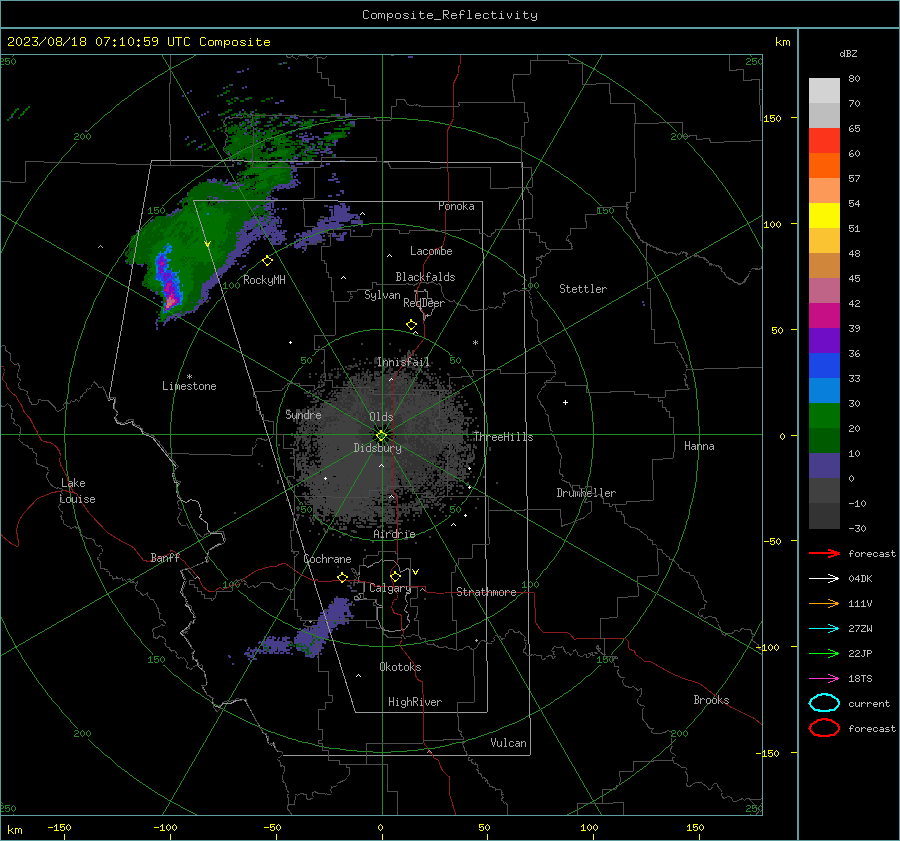900x841 pixels.
Task: Click the magenta 42–39 dBZ swatch
Action: [x=824, y=316]
